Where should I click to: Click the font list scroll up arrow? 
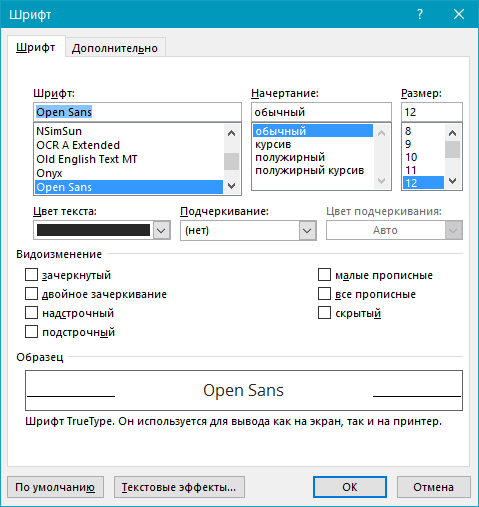231,133
